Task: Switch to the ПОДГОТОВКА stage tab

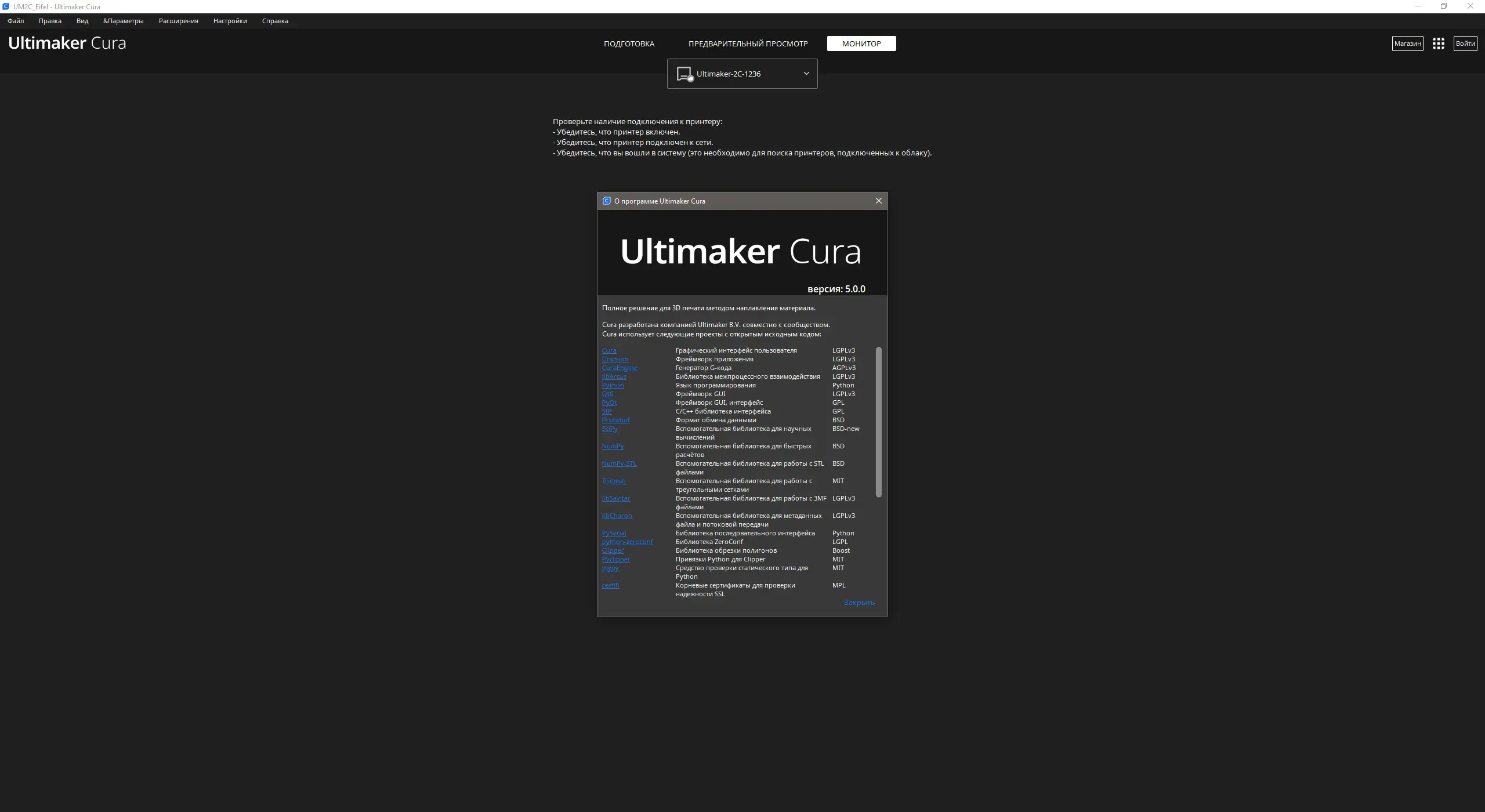Action: pos(629,43)
